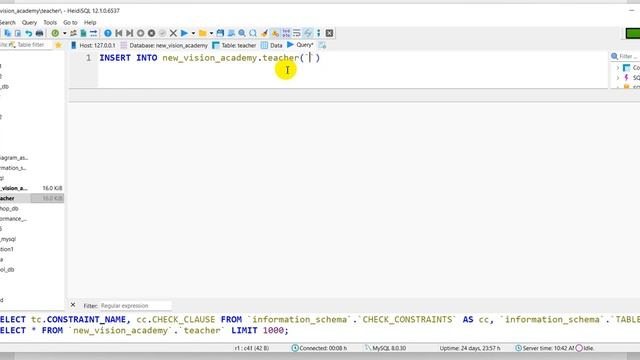Click the helpers Filter search field
This screenshot has width=640, height=360.
[x=629, y=56]
